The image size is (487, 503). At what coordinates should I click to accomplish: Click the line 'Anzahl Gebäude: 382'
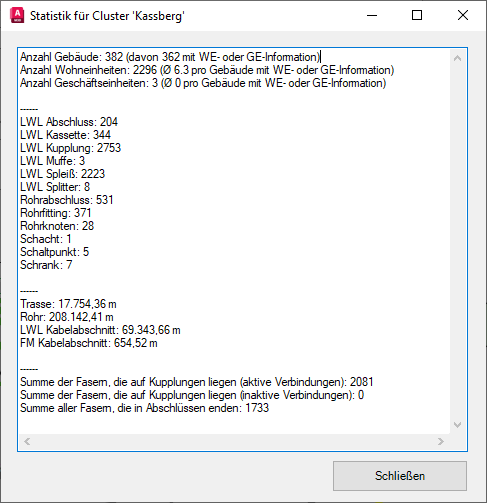(x=170, y=57)
